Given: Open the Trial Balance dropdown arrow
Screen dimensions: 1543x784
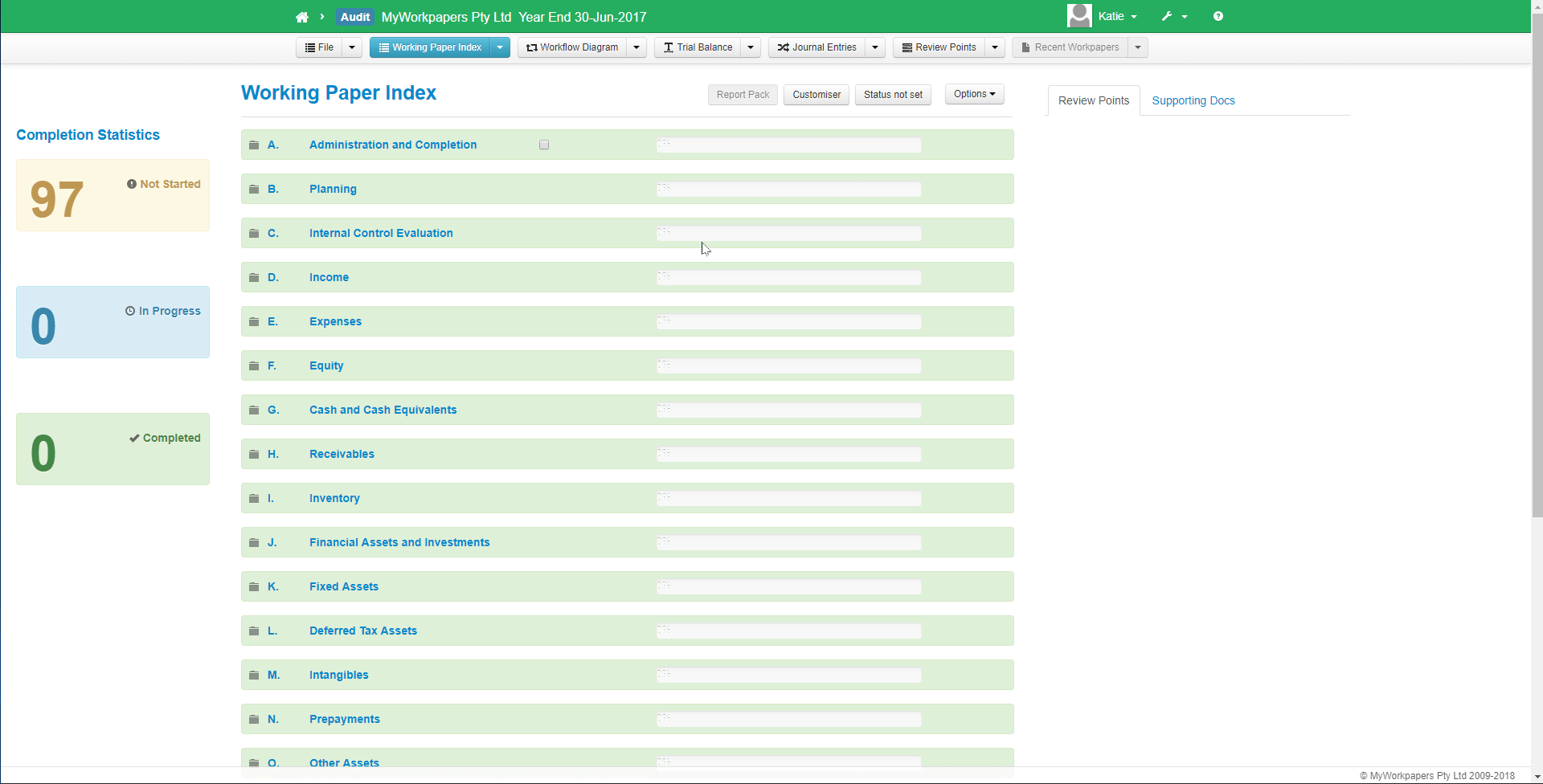Looking at the screenshot, I should pos(751,47).
